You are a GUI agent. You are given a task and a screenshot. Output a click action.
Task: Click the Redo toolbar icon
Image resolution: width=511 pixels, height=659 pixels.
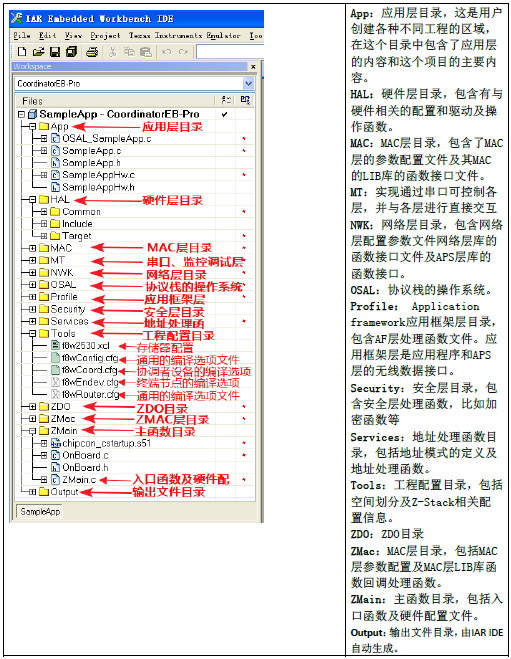(x=183, y=52)
